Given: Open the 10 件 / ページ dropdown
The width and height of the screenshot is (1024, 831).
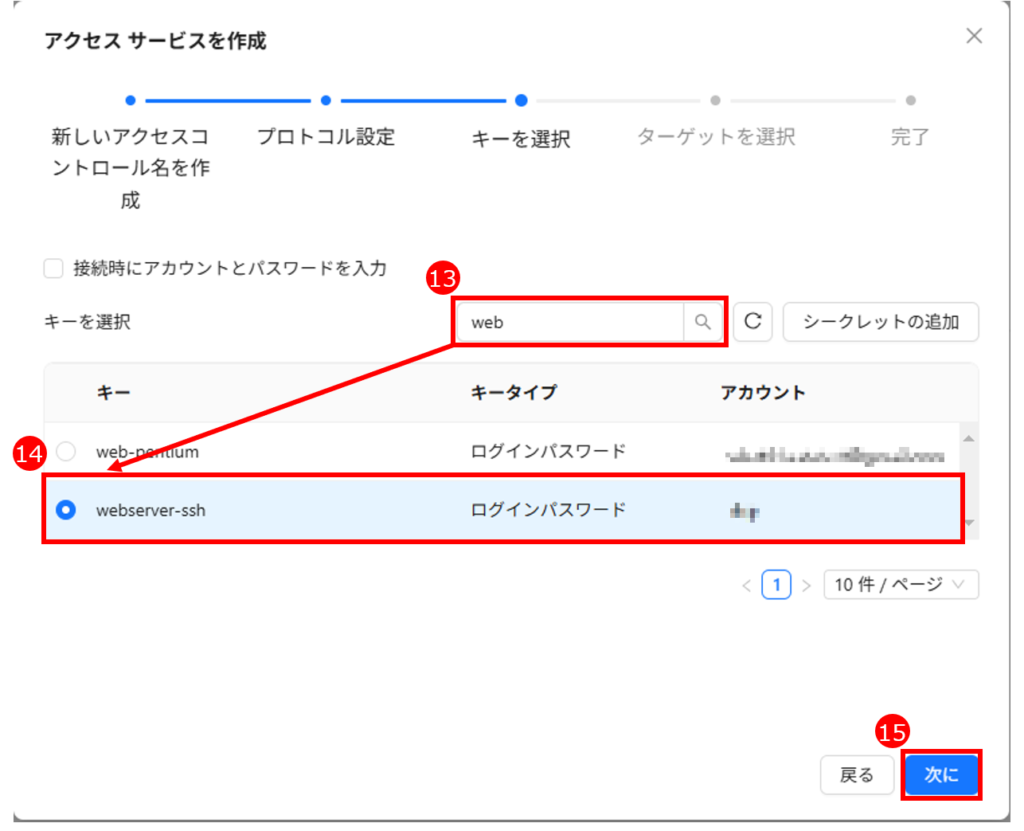Looking at the screenshot, I should pyautogui.click(x=900, y=585).
